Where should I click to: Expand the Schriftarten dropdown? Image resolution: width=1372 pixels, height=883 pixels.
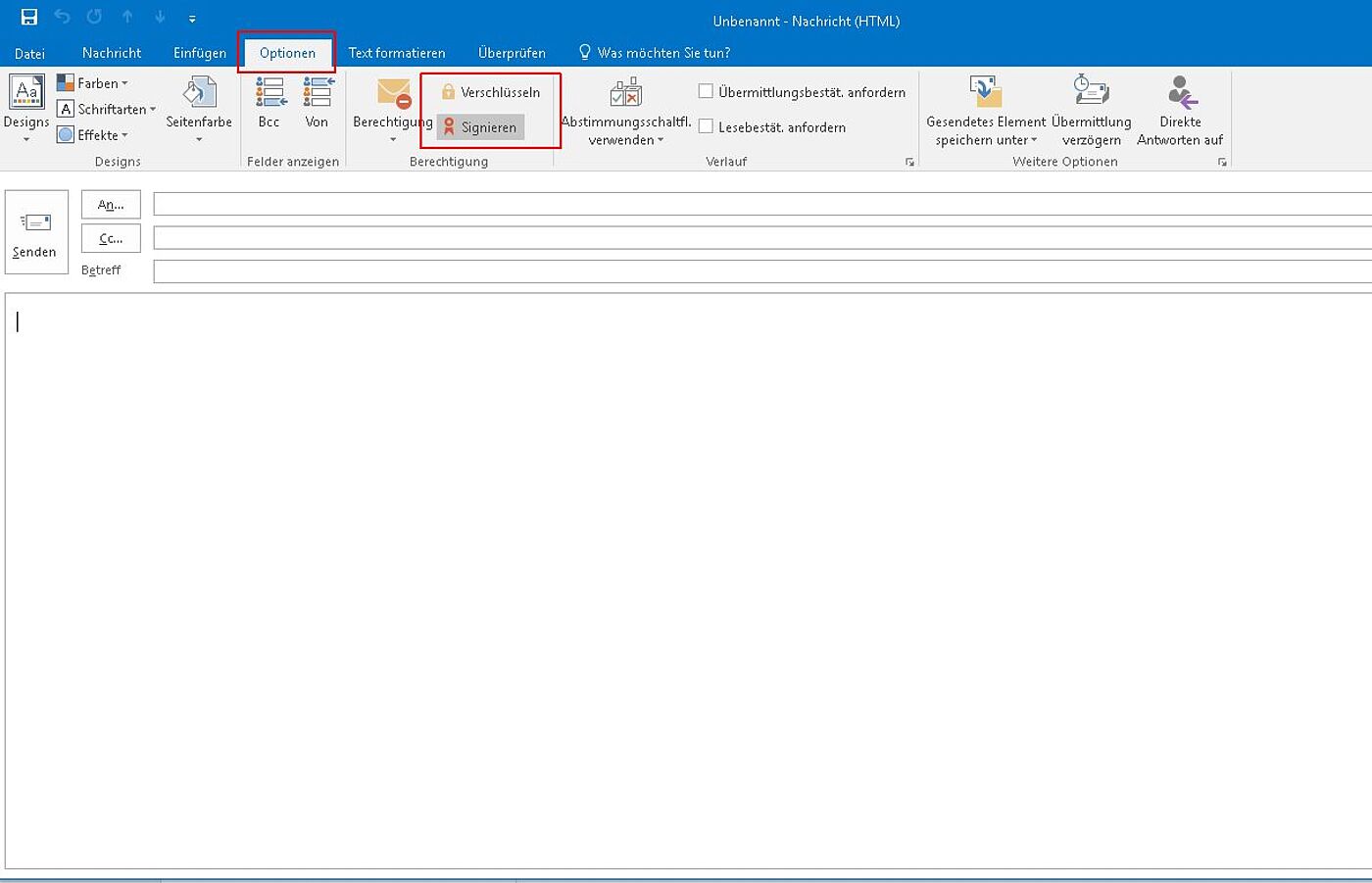point(106,109)
